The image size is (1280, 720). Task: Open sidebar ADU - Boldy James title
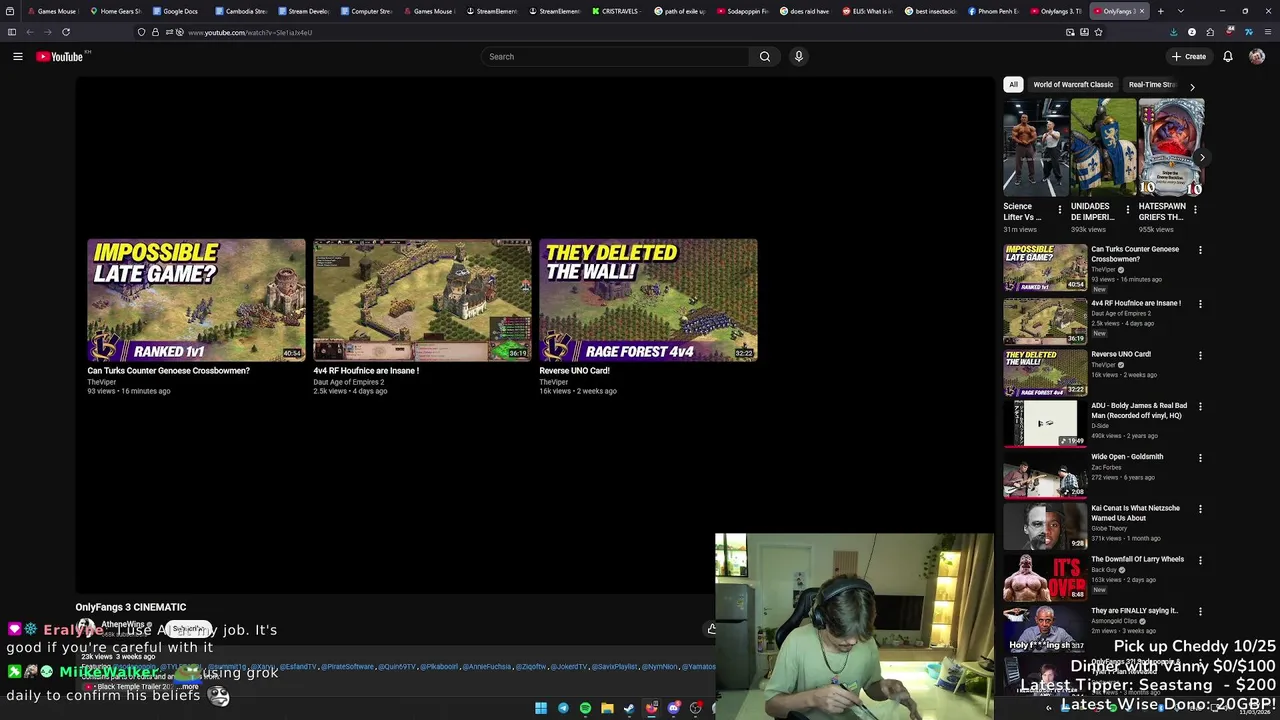(x=1139, y=411)
